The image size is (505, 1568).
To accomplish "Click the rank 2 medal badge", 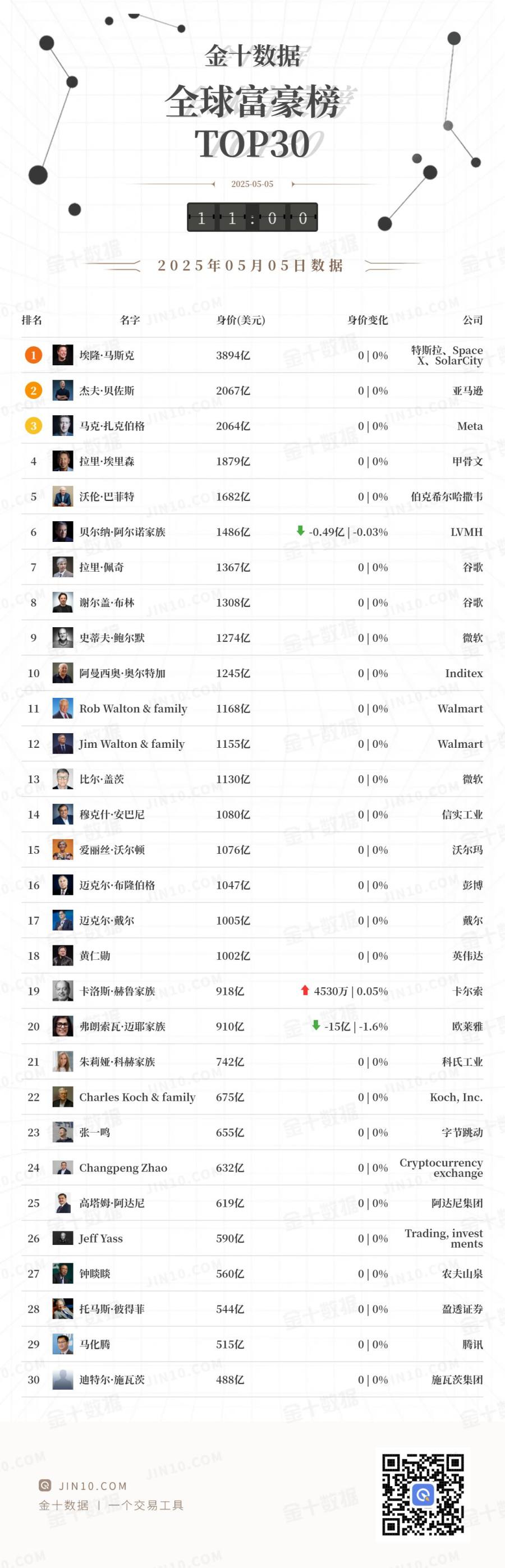I will pos(34,390).
